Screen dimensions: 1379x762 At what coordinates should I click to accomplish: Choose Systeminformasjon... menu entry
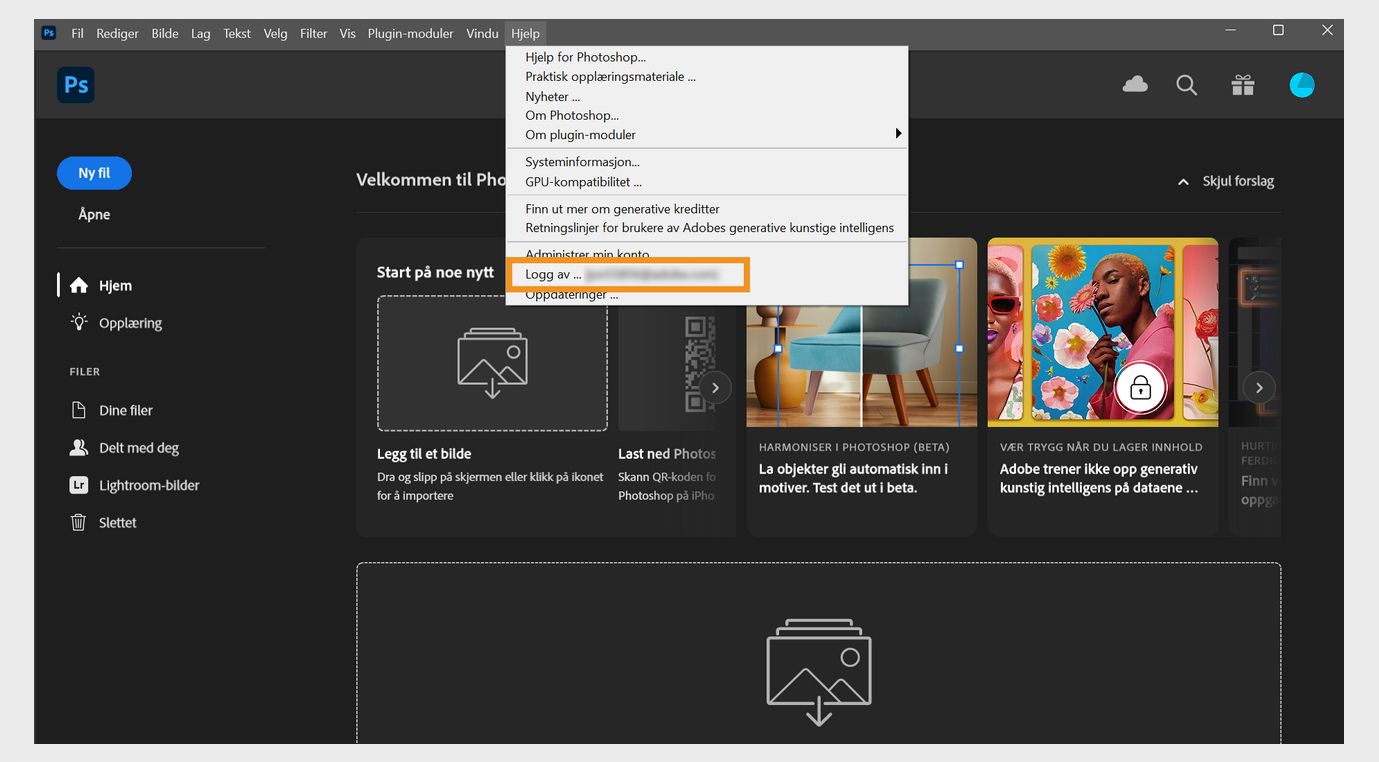(707, 162)
